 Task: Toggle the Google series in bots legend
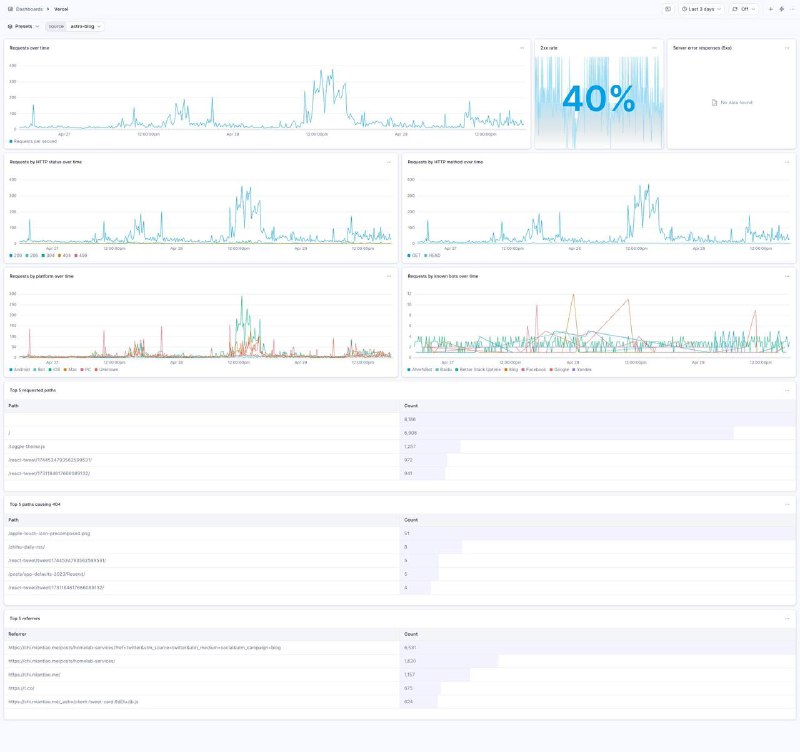coord(554,370)
